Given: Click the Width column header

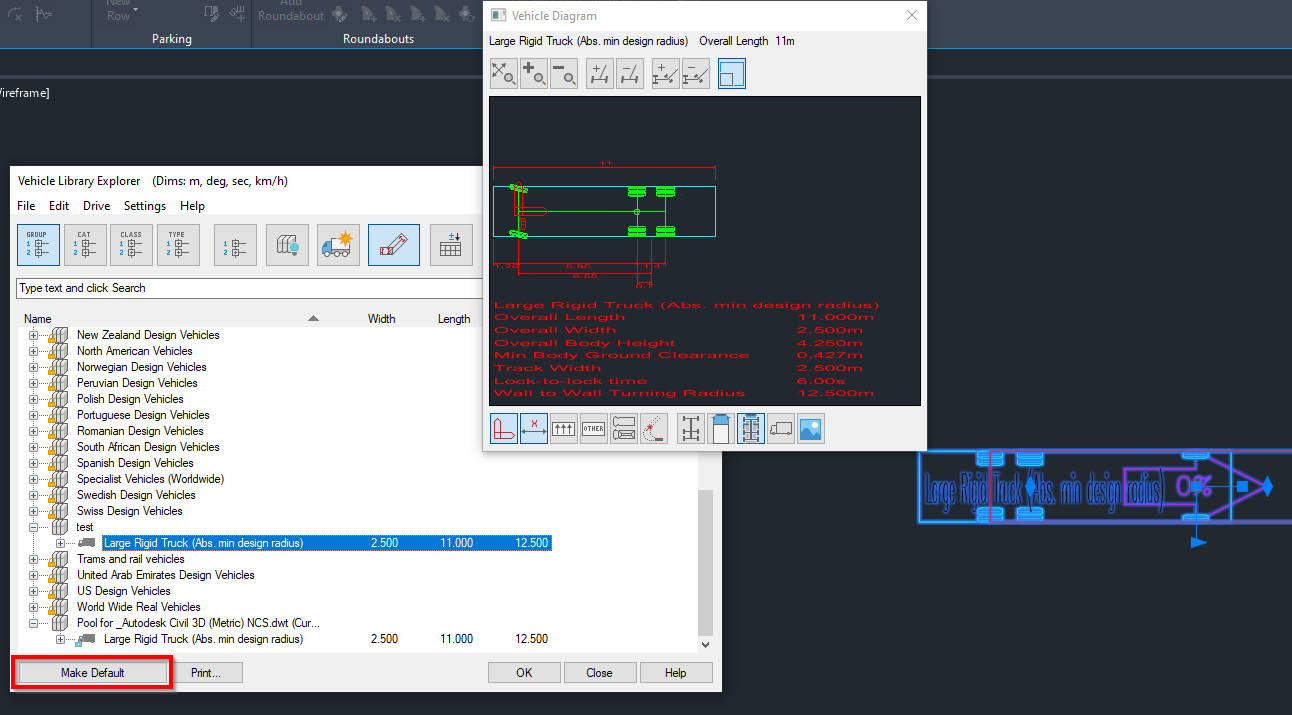Looking at the screenshot, I should point(381,319).
